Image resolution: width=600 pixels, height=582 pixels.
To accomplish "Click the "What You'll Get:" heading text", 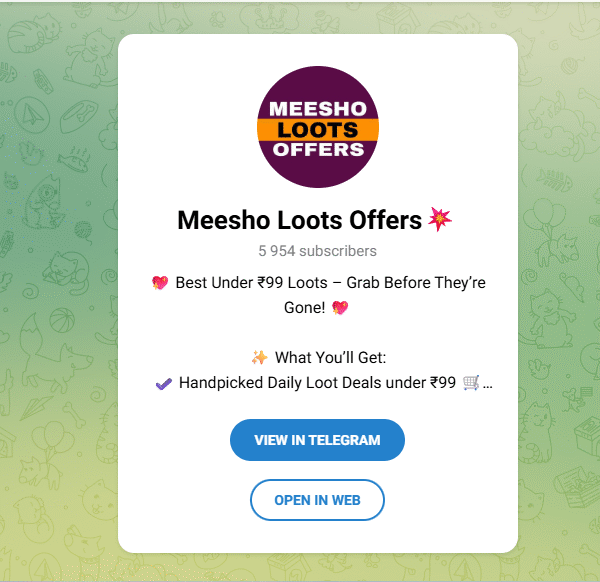I will click(x=330, y=358).
